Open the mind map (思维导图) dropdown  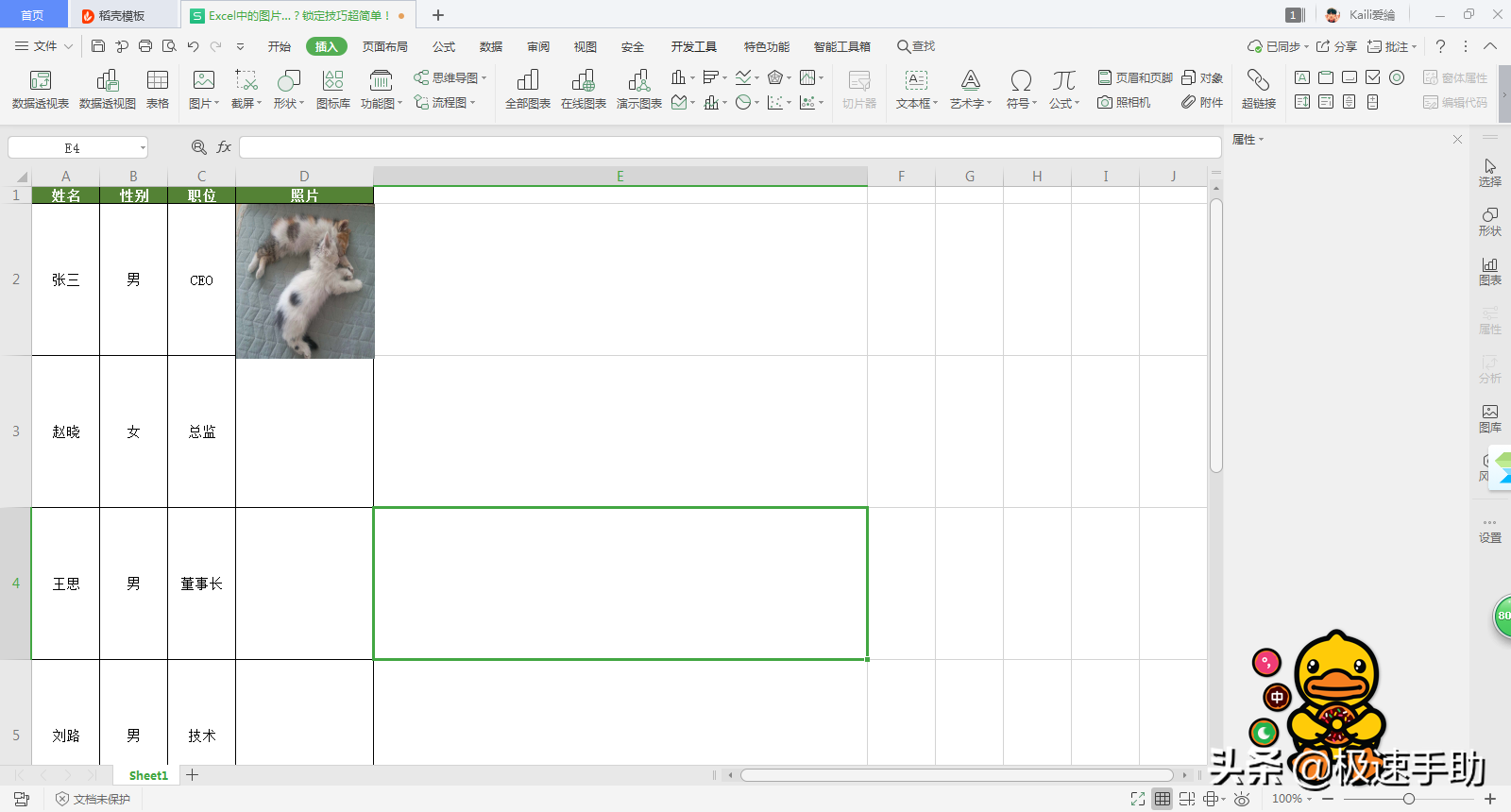point(450,77)
